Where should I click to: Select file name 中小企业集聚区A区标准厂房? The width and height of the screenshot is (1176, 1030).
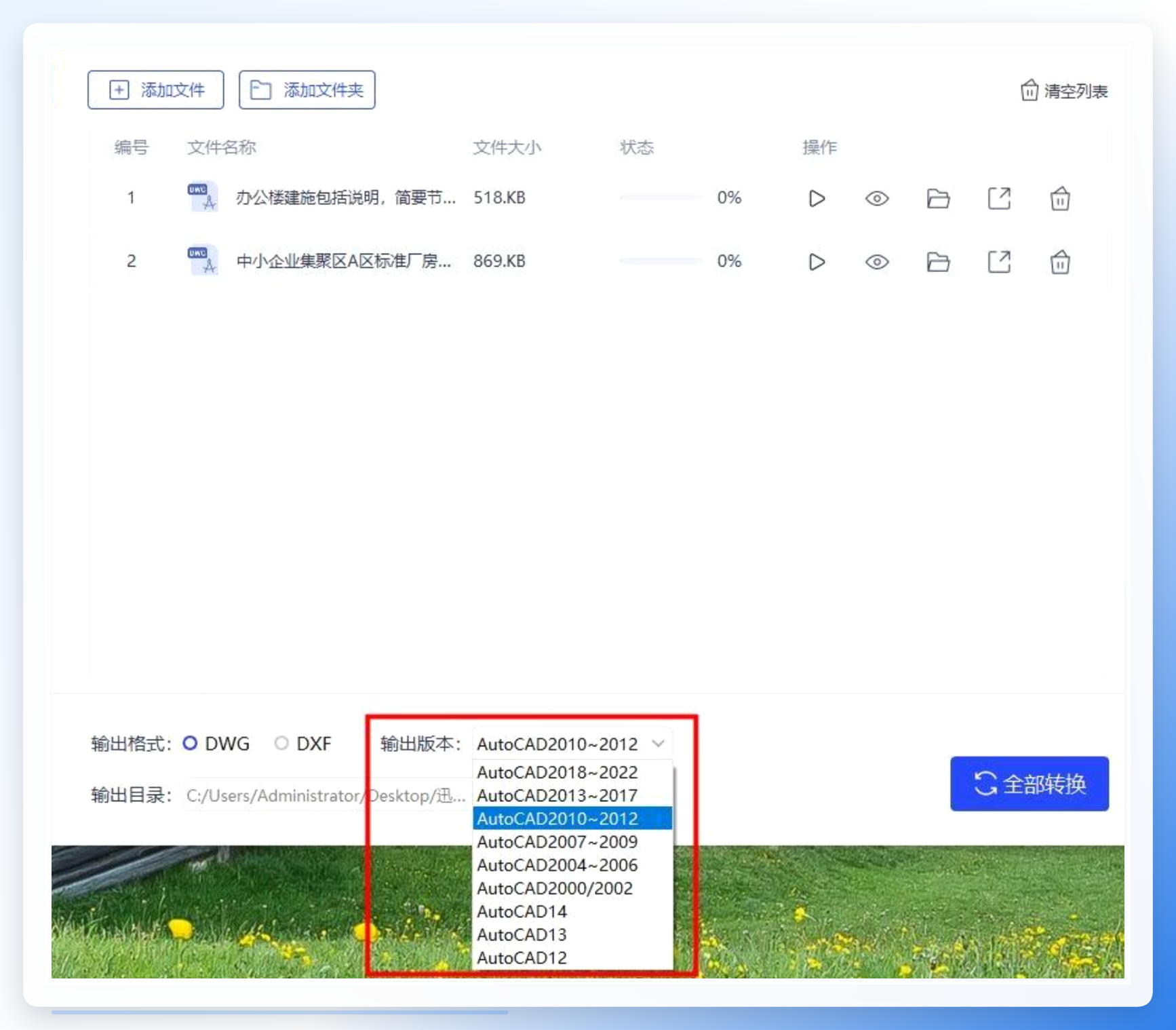click(x=344, y=261)
